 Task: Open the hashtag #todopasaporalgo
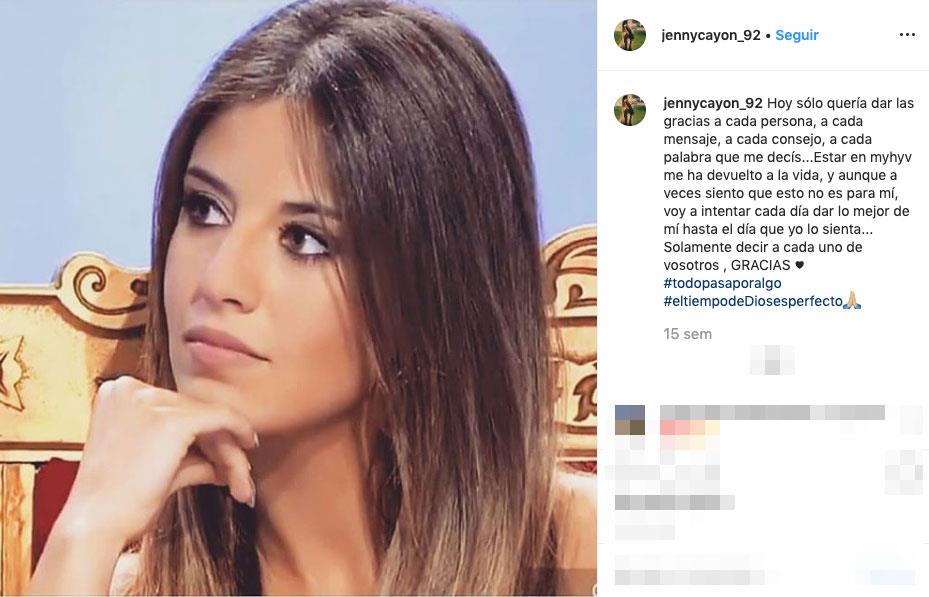[722, 283]
